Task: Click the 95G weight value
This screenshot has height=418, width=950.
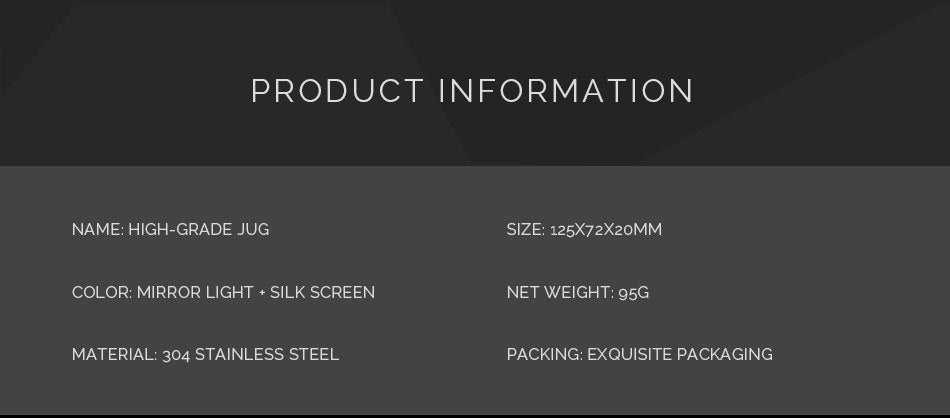Action: pyautogui.click(x=634, y=293)
